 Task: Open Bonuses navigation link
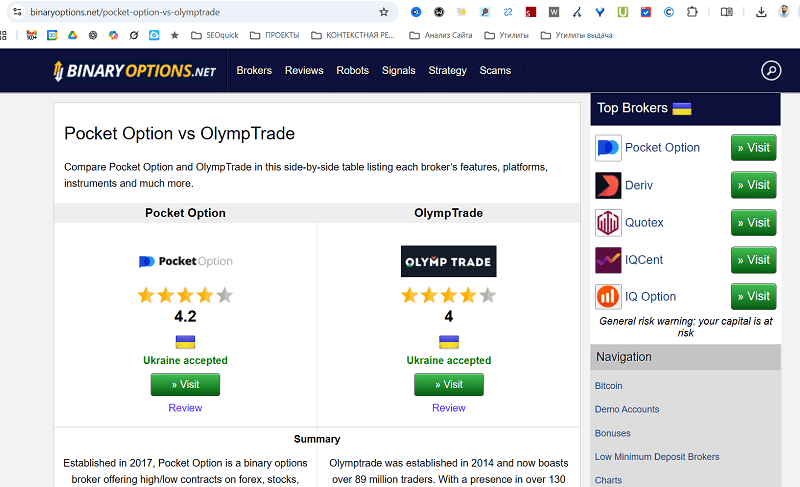(612, 433)
